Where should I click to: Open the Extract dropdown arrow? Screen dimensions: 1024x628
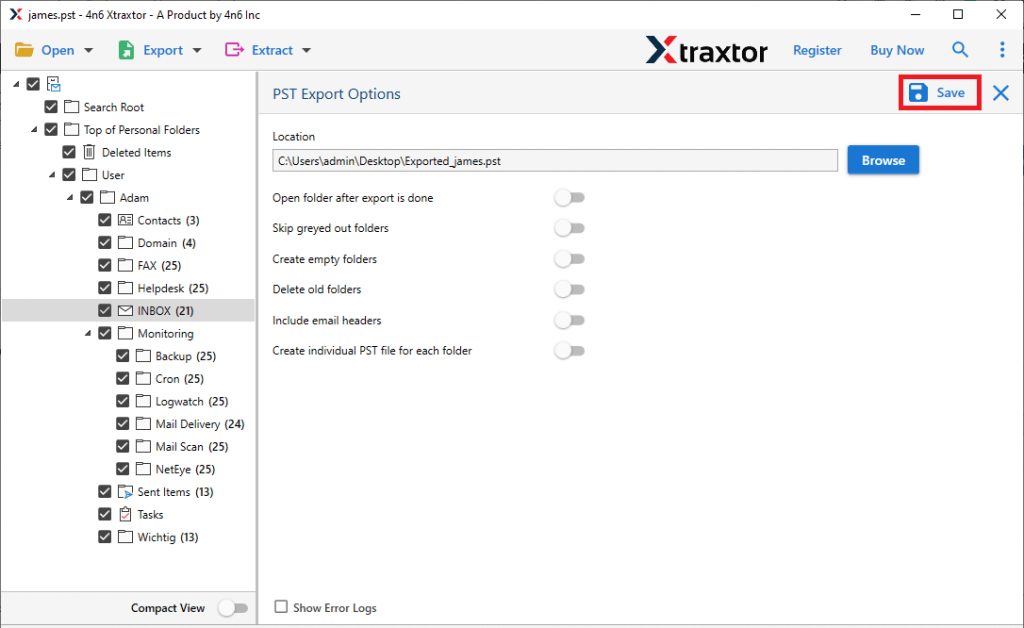click(x=306, y=50)
